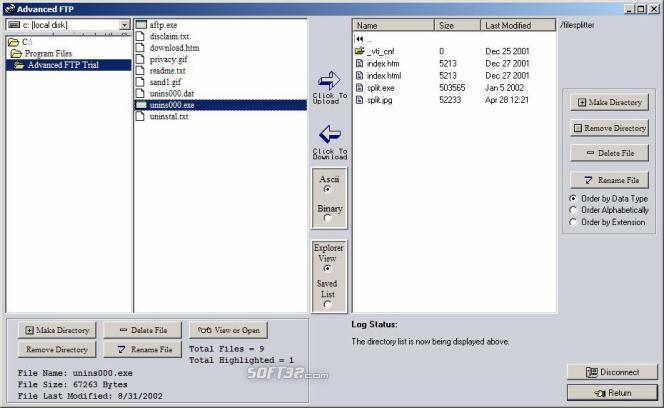Click the log status message text
Image resolution: width=664 pixels, height=408 pixels.
point(430,341)
